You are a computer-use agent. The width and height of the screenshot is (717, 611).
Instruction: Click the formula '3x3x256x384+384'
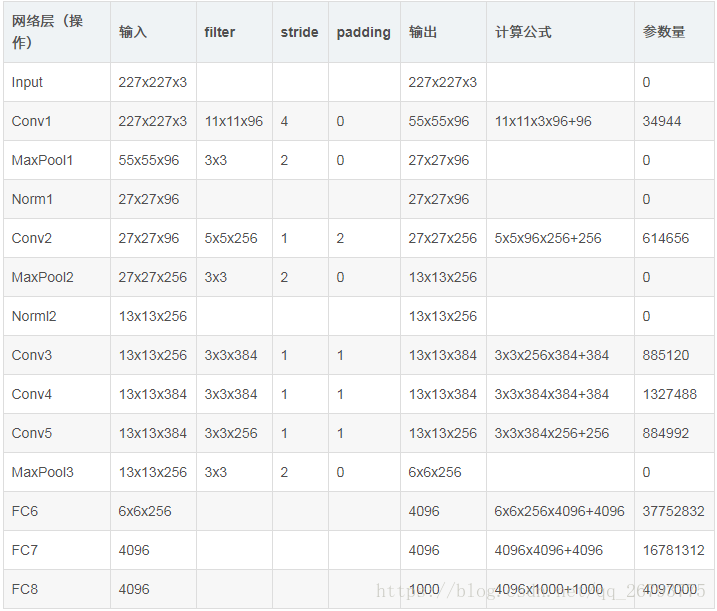551,355
